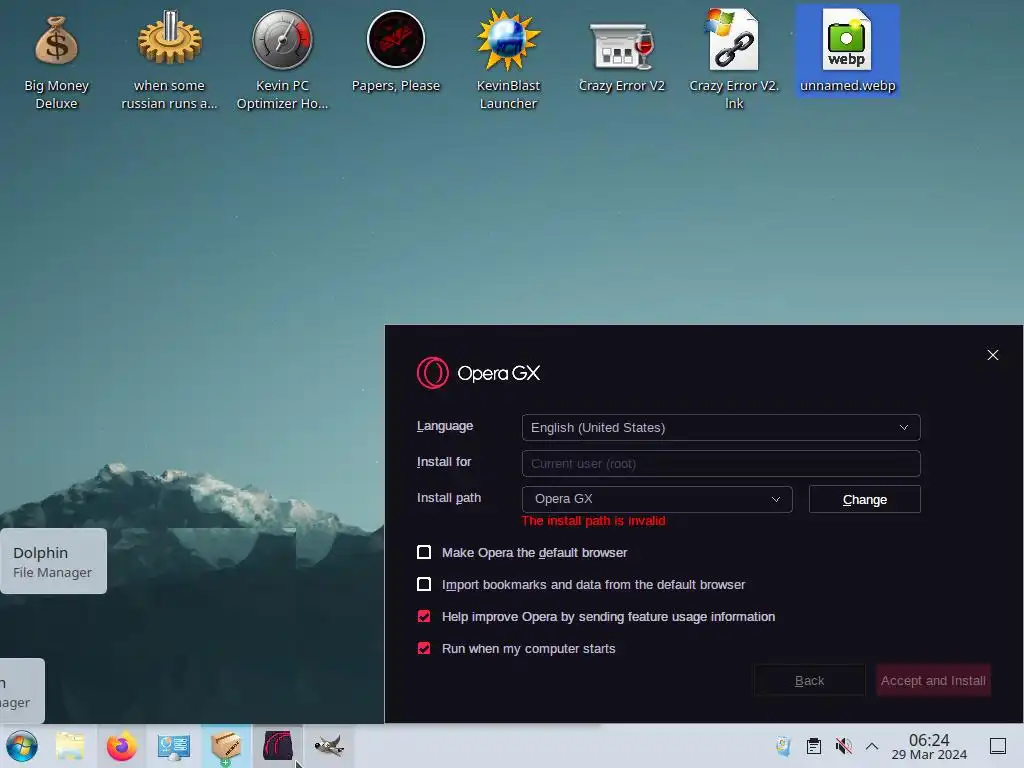
Task: Click the muted volume tray icon
Action: pos(843,746)
